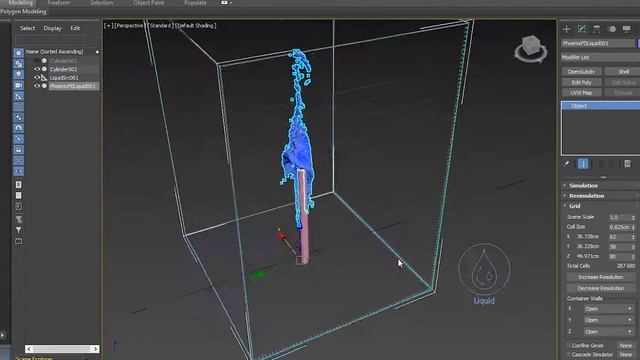Click the UVW Map modifier button
Image resolution: width=640 pixels, height=360 pixels.
pyautogui.click(x=581, y=93)
